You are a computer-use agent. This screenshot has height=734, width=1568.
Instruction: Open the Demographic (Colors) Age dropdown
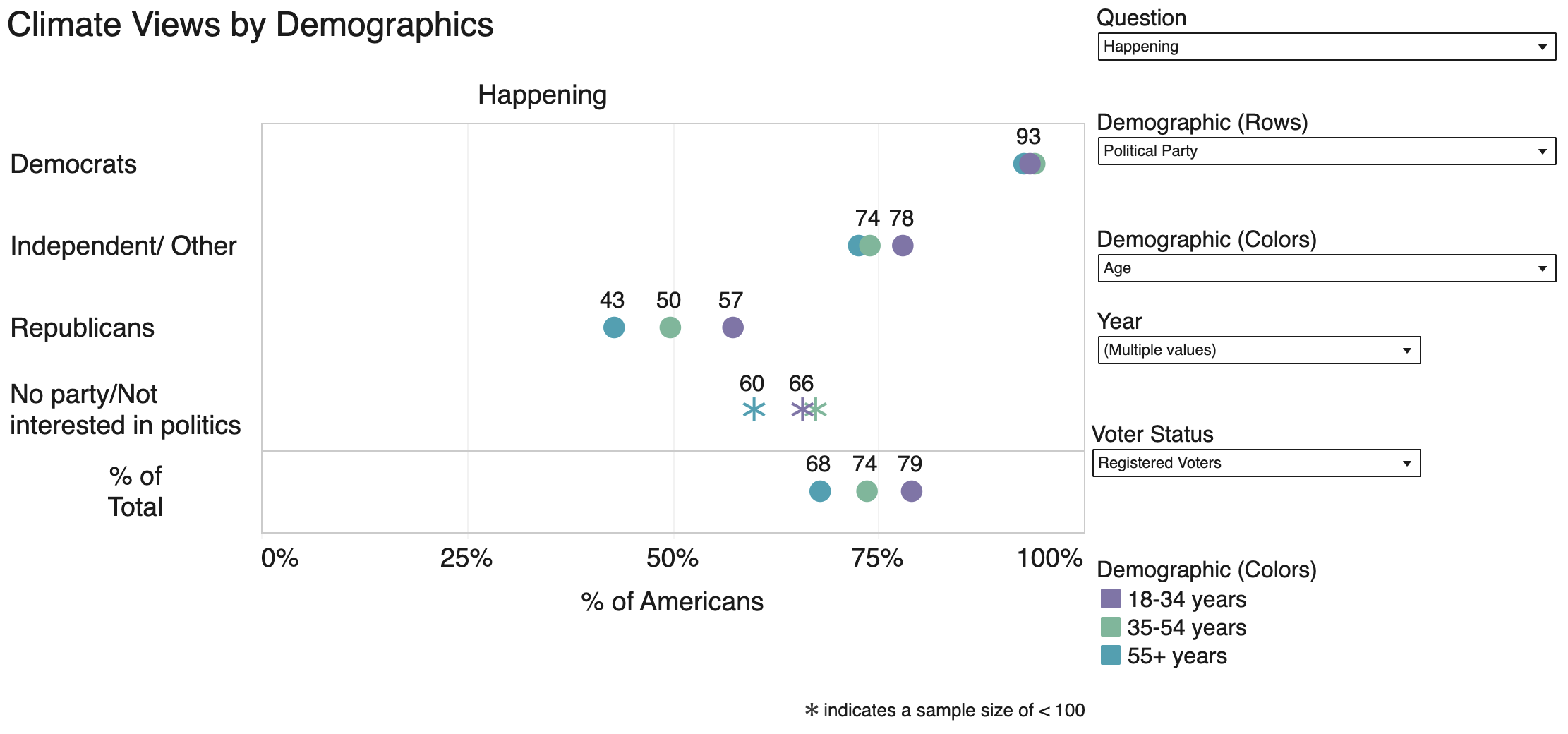point(1327,268)
